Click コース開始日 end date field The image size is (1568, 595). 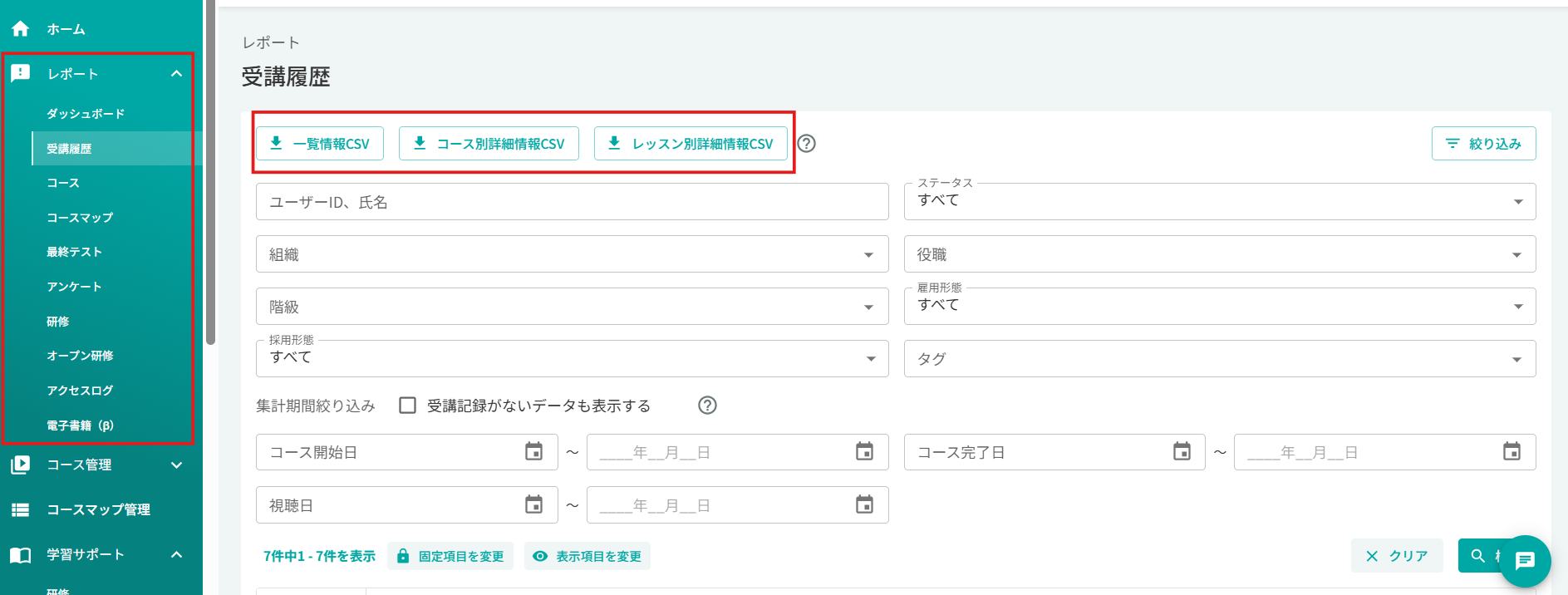pyautogui.click(x=738, y=452)
